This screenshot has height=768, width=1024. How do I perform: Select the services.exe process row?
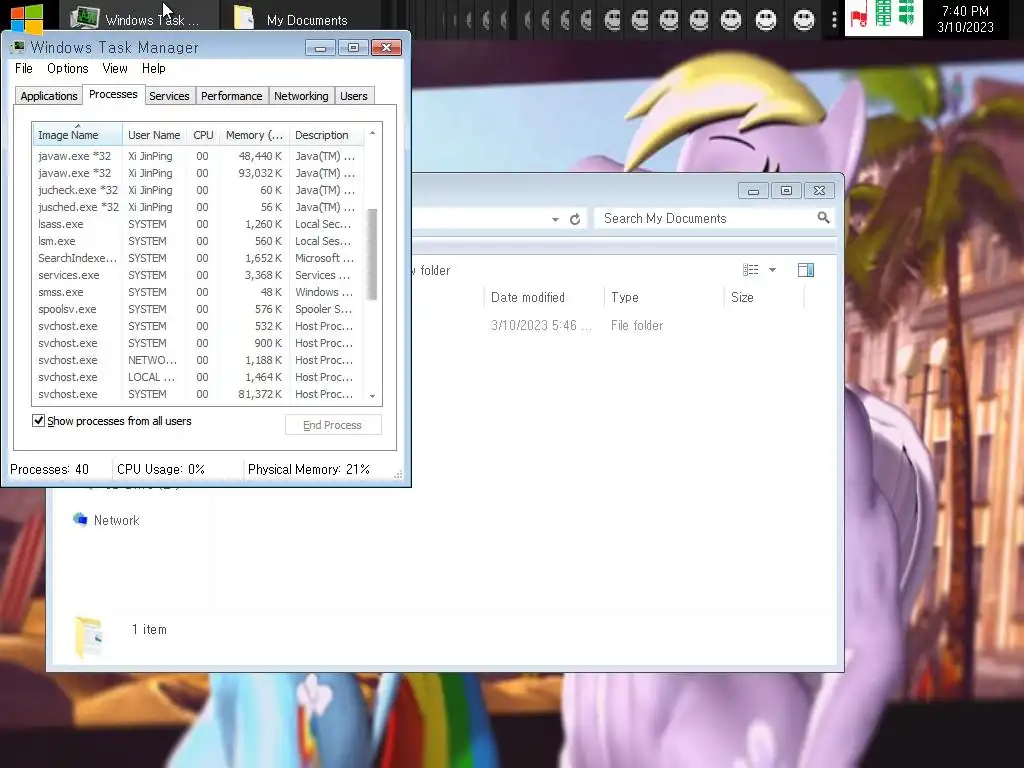click(x=199, y=275)
